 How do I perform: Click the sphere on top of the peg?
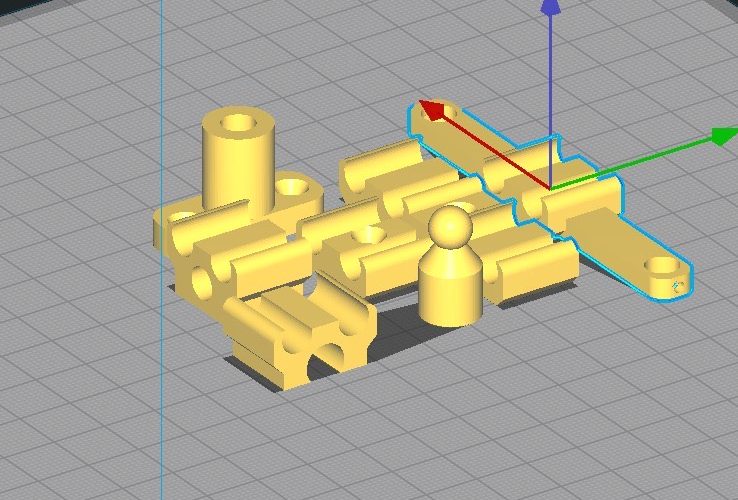pyautogui.click(x=451, y=227)
